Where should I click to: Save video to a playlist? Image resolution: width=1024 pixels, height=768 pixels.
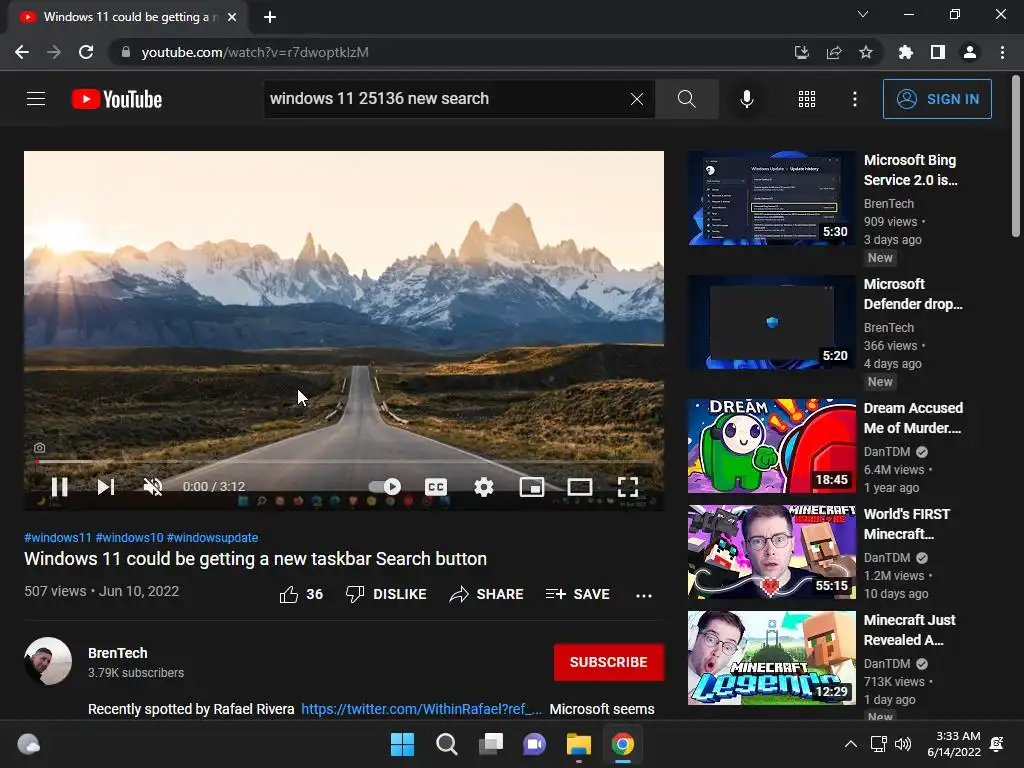(577, 594)
